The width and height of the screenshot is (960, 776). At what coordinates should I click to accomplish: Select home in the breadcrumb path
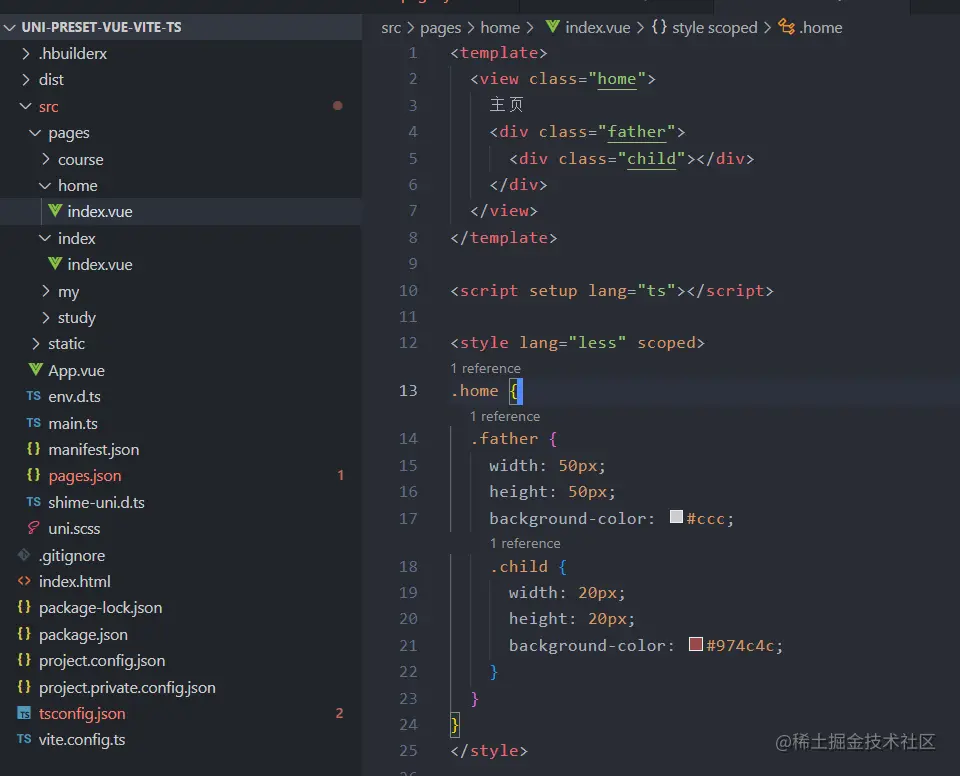500,28
